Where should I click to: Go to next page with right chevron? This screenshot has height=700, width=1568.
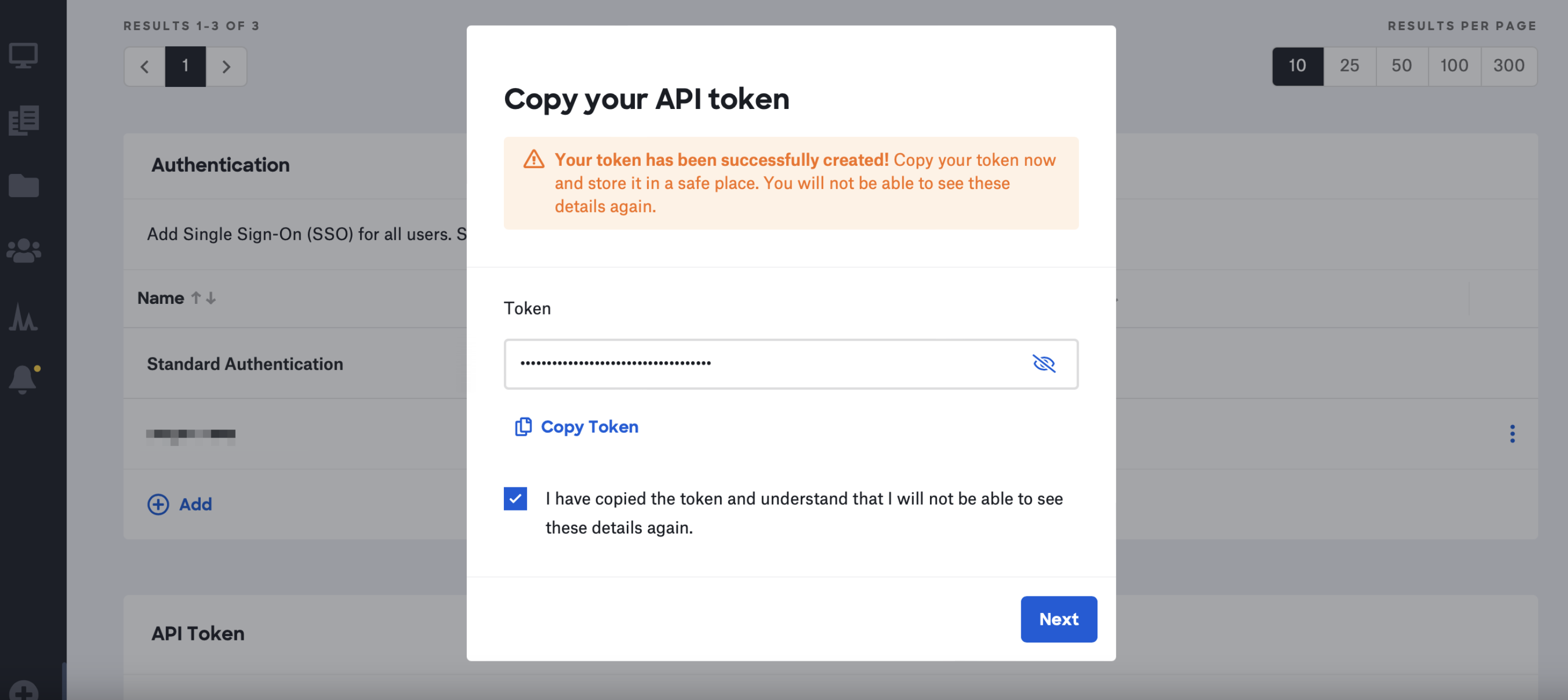point(226,65)
